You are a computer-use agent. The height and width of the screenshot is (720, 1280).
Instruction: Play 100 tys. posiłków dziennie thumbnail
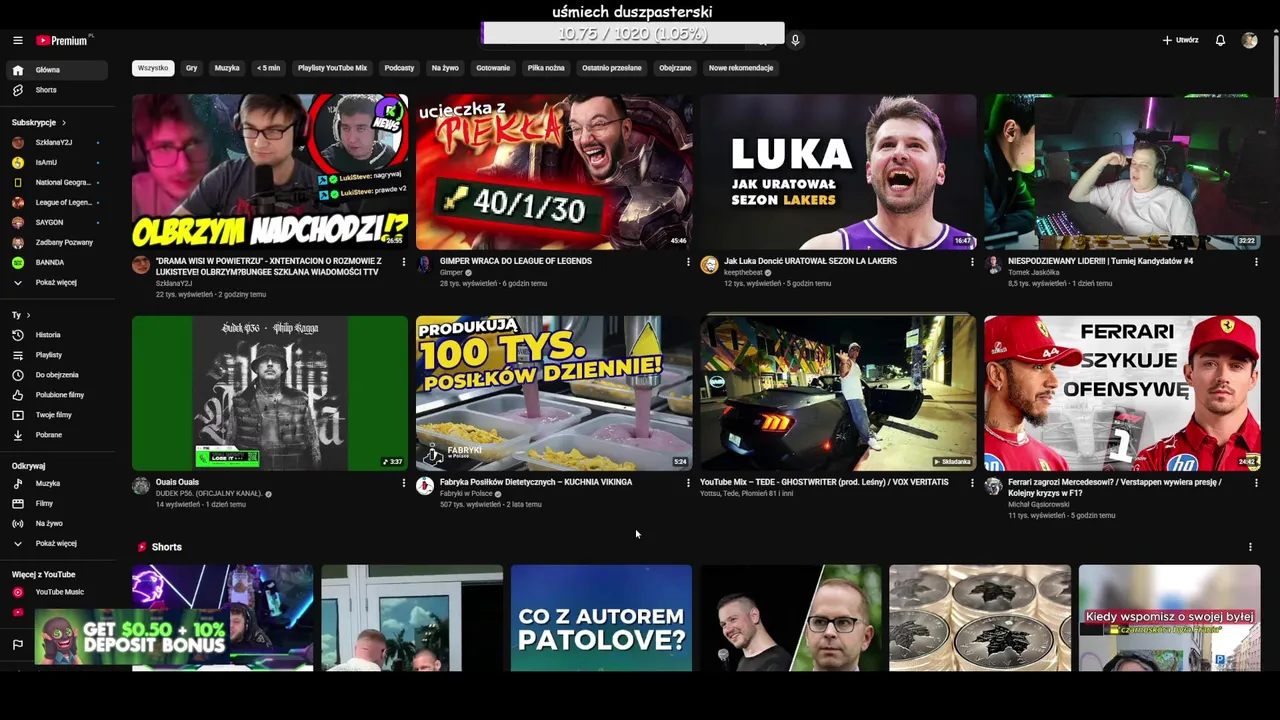pos(554,393)
